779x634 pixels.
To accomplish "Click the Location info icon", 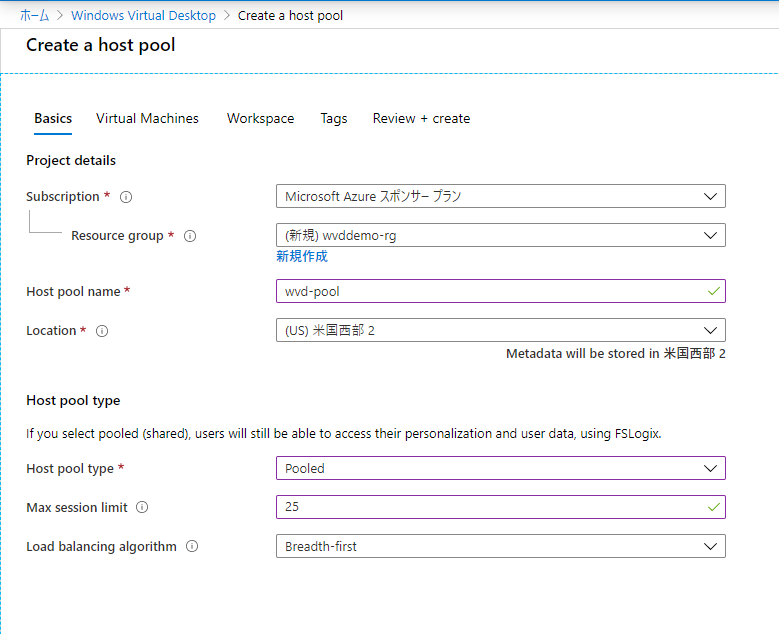I will point(101,331).
